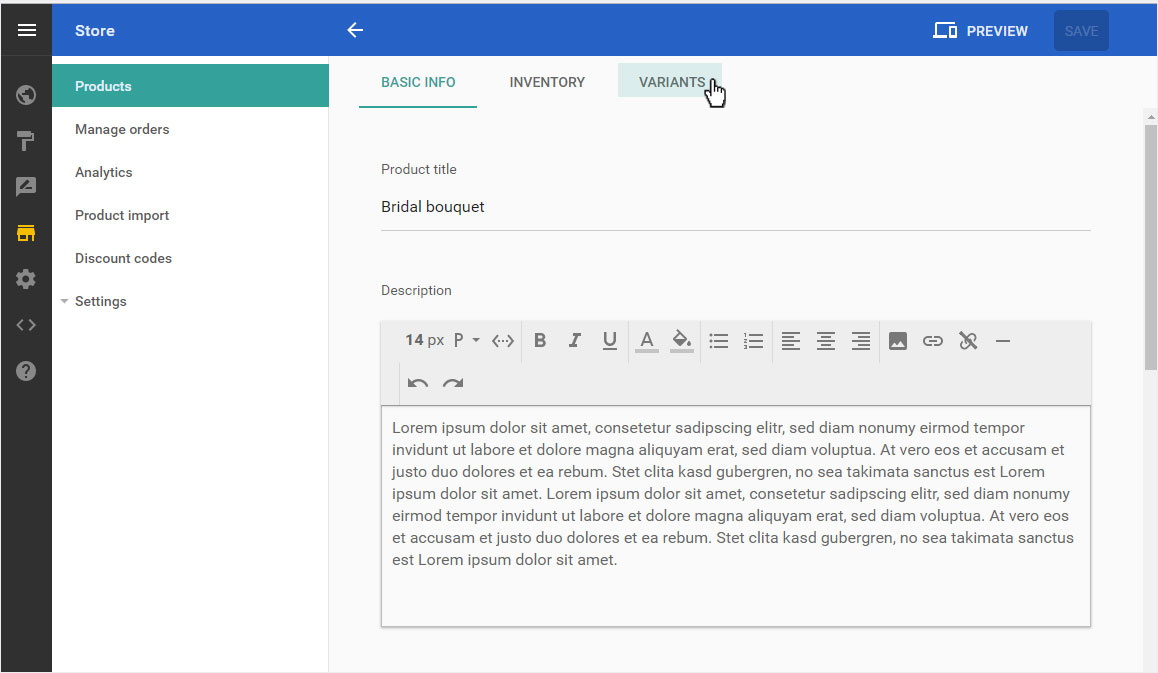Switch to the VARIANTS tab

pos(670,81)
